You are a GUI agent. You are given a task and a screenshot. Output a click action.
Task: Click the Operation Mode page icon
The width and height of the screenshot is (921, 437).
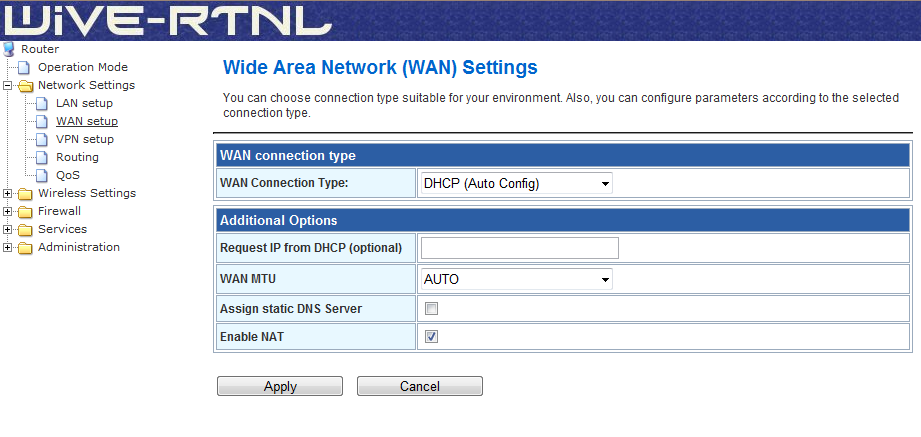[26, 67]
